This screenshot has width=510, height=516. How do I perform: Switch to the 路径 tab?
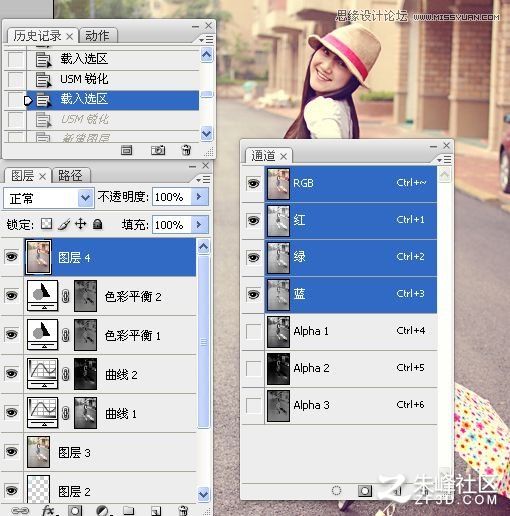[71, 175]
